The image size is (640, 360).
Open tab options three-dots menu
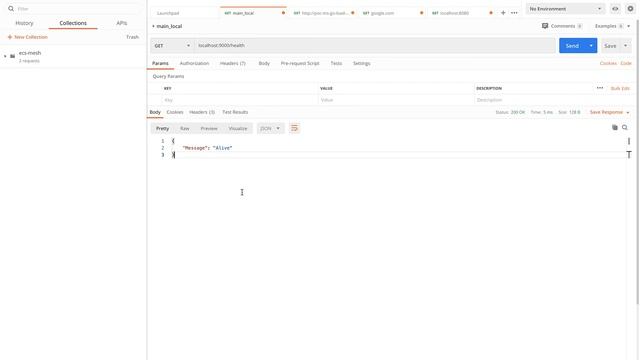pos(514,13)
